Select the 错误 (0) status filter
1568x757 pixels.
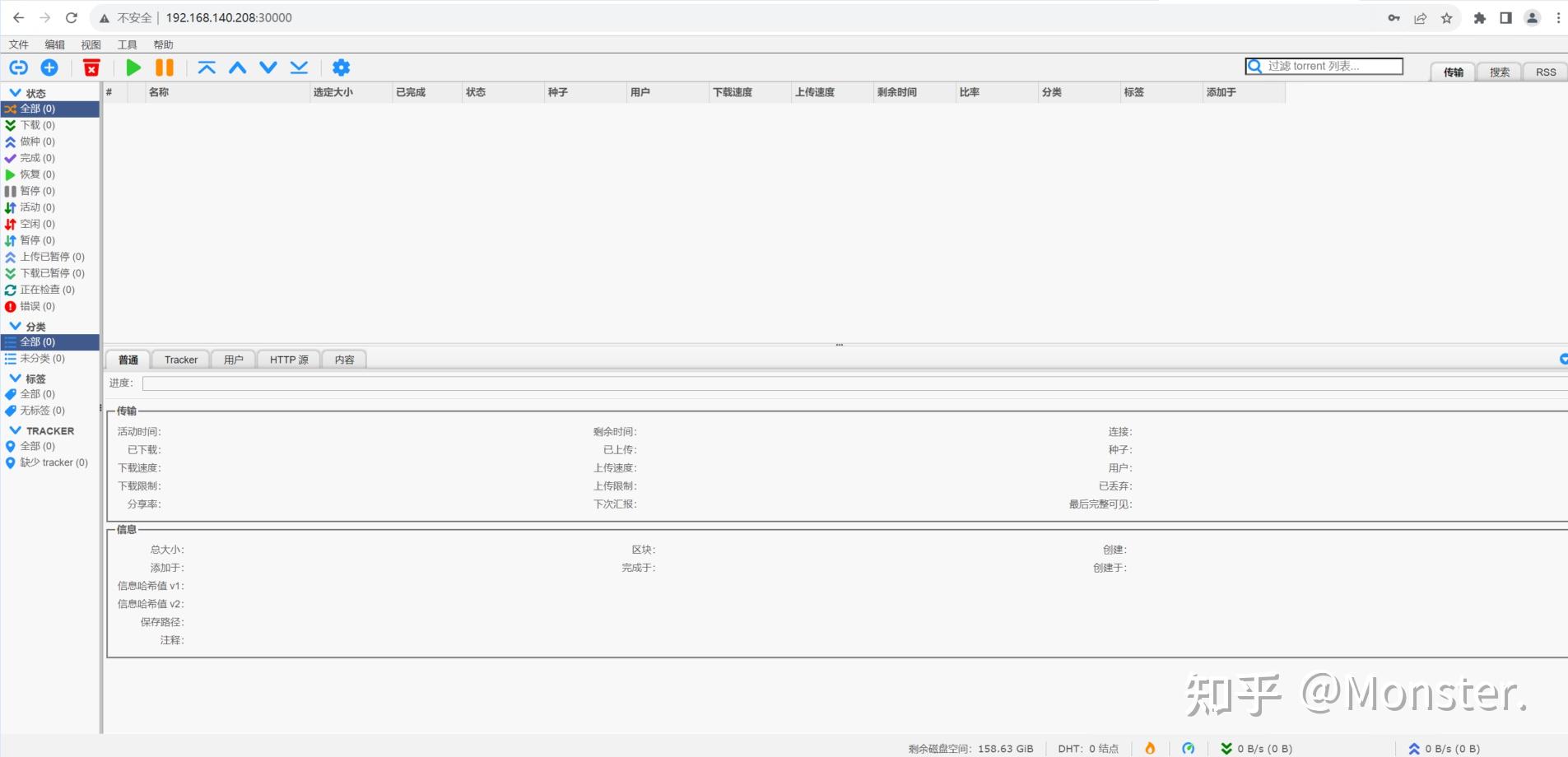(x=36, y=305)
